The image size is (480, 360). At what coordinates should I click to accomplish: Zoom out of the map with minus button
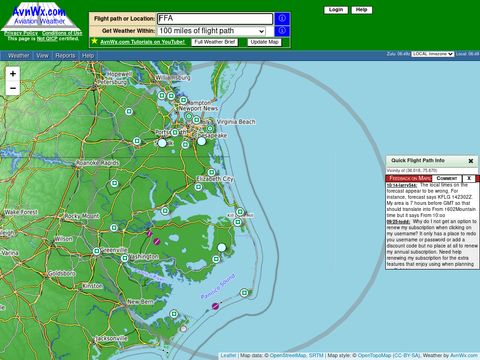[x=13, y=88]
